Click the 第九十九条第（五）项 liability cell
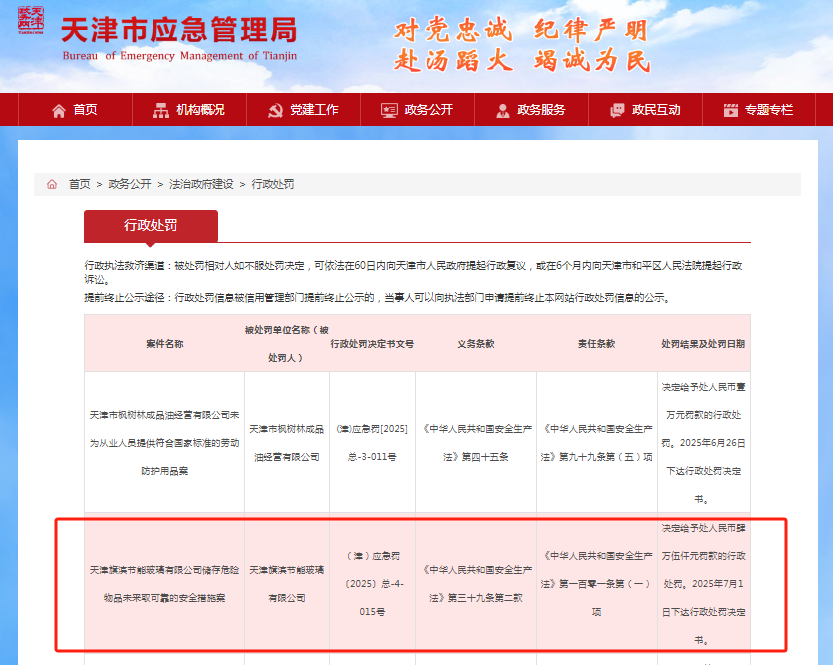This screenshot has width=833, height=665. 597,442
